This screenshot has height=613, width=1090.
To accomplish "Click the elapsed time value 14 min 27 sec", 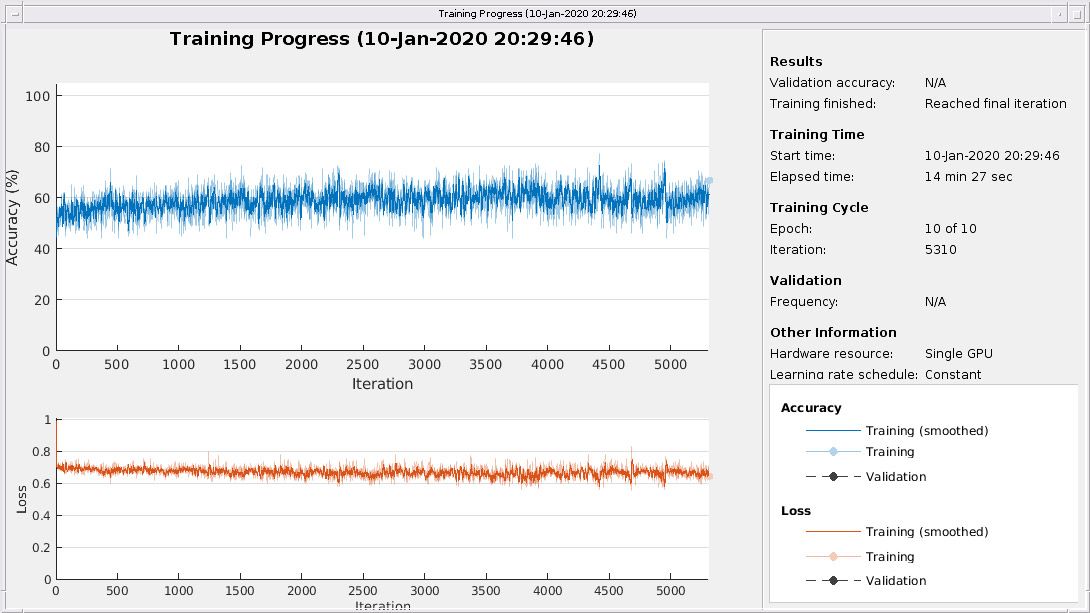I will [968, 177].
